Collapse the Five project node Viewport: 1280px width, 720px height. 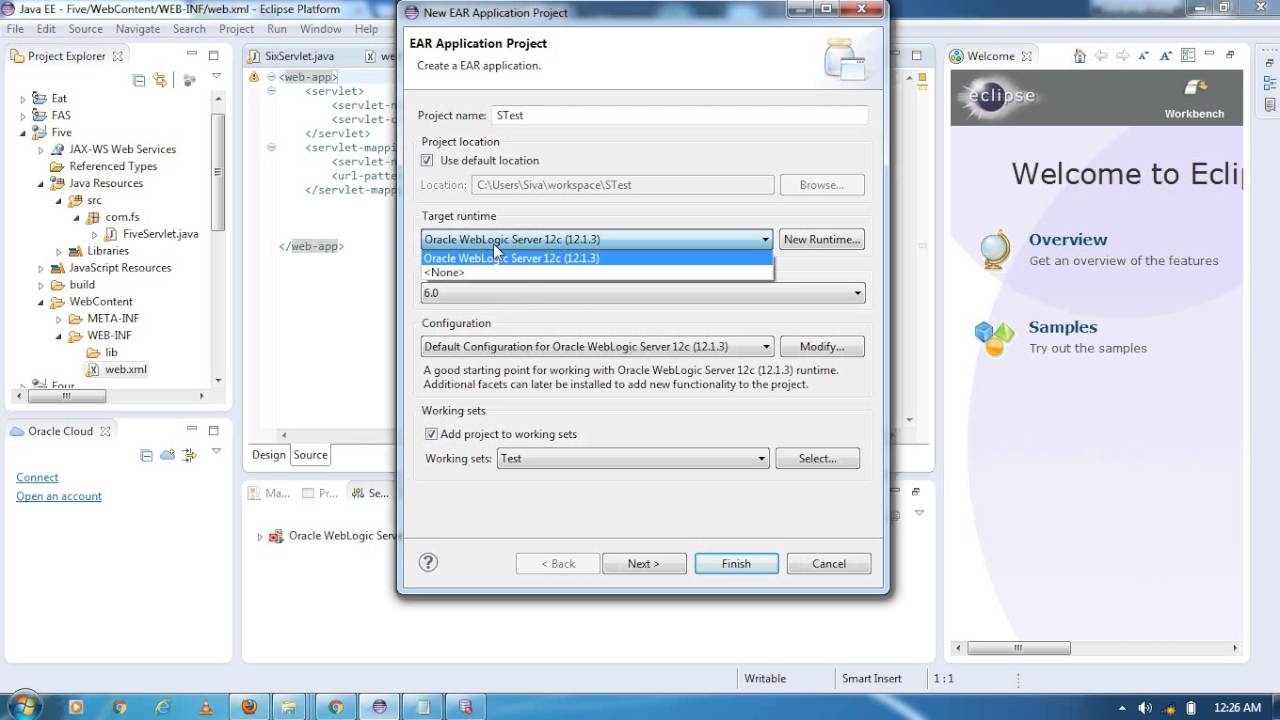tap(23, 132)
